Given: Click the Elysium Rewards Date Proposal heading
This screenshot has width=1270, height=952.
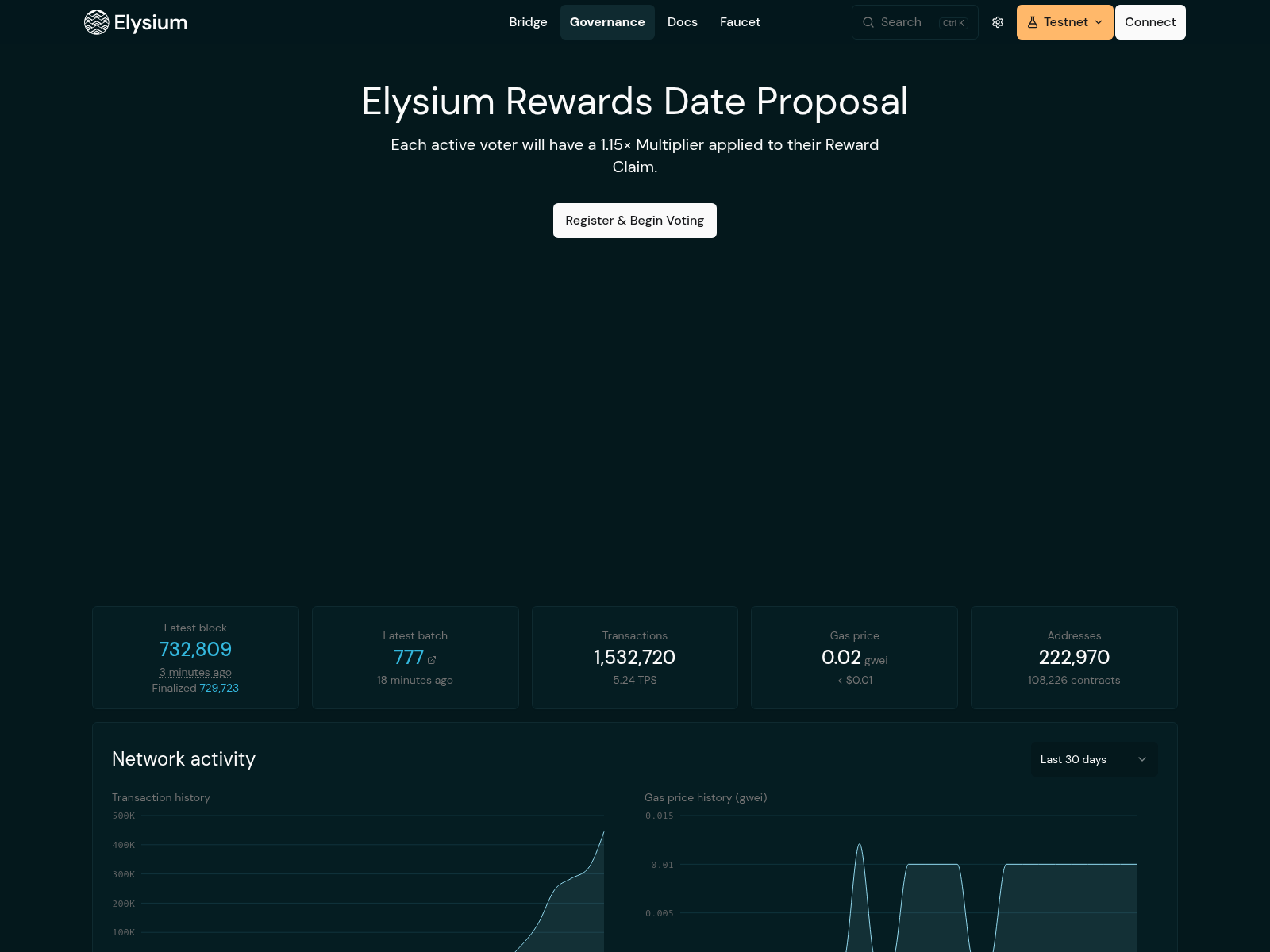Looking at the screenshot, I should pyautogui.click(x=635, y=102).
